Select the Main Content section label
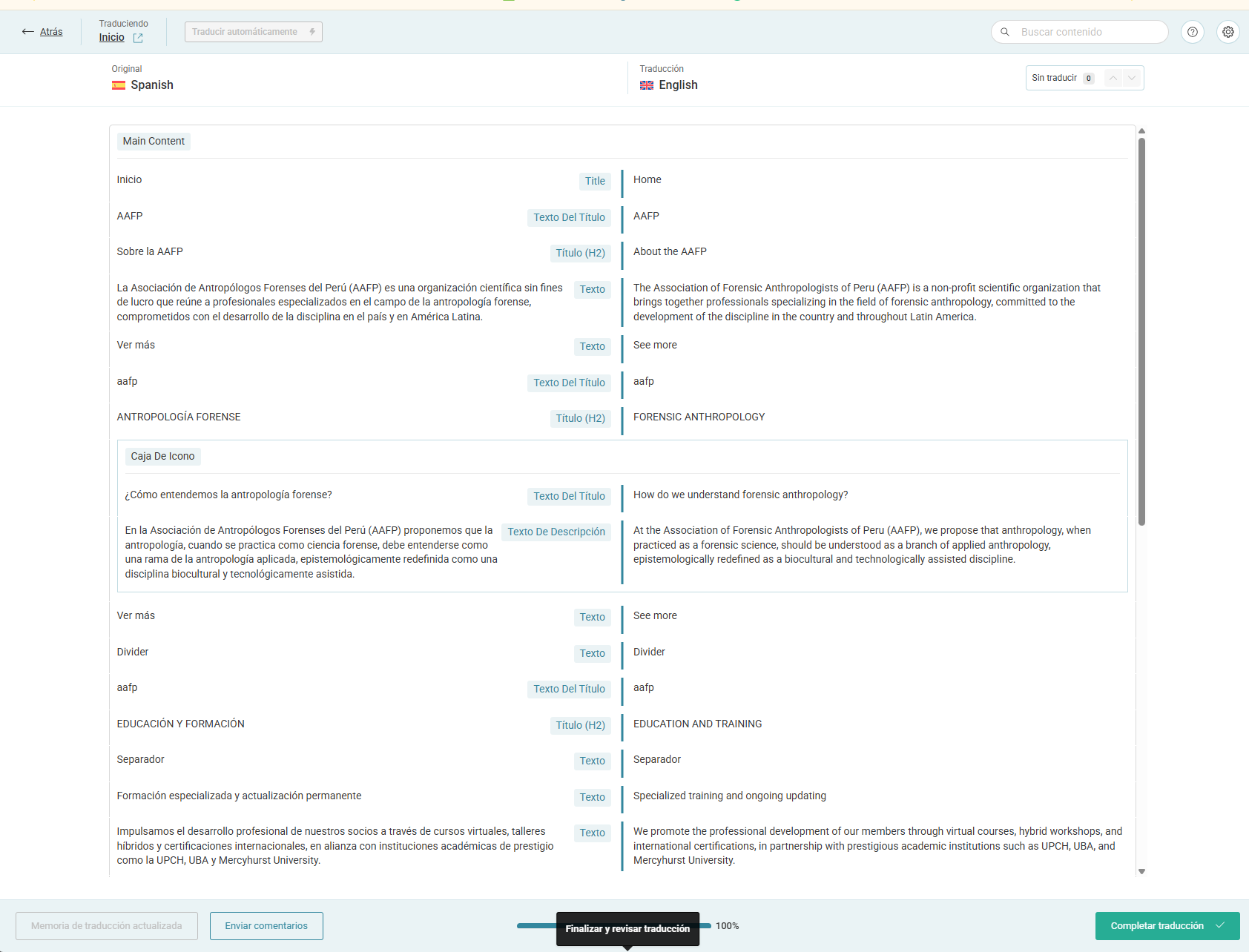This screenshot has height=952, width=1249. pos(154,142)
